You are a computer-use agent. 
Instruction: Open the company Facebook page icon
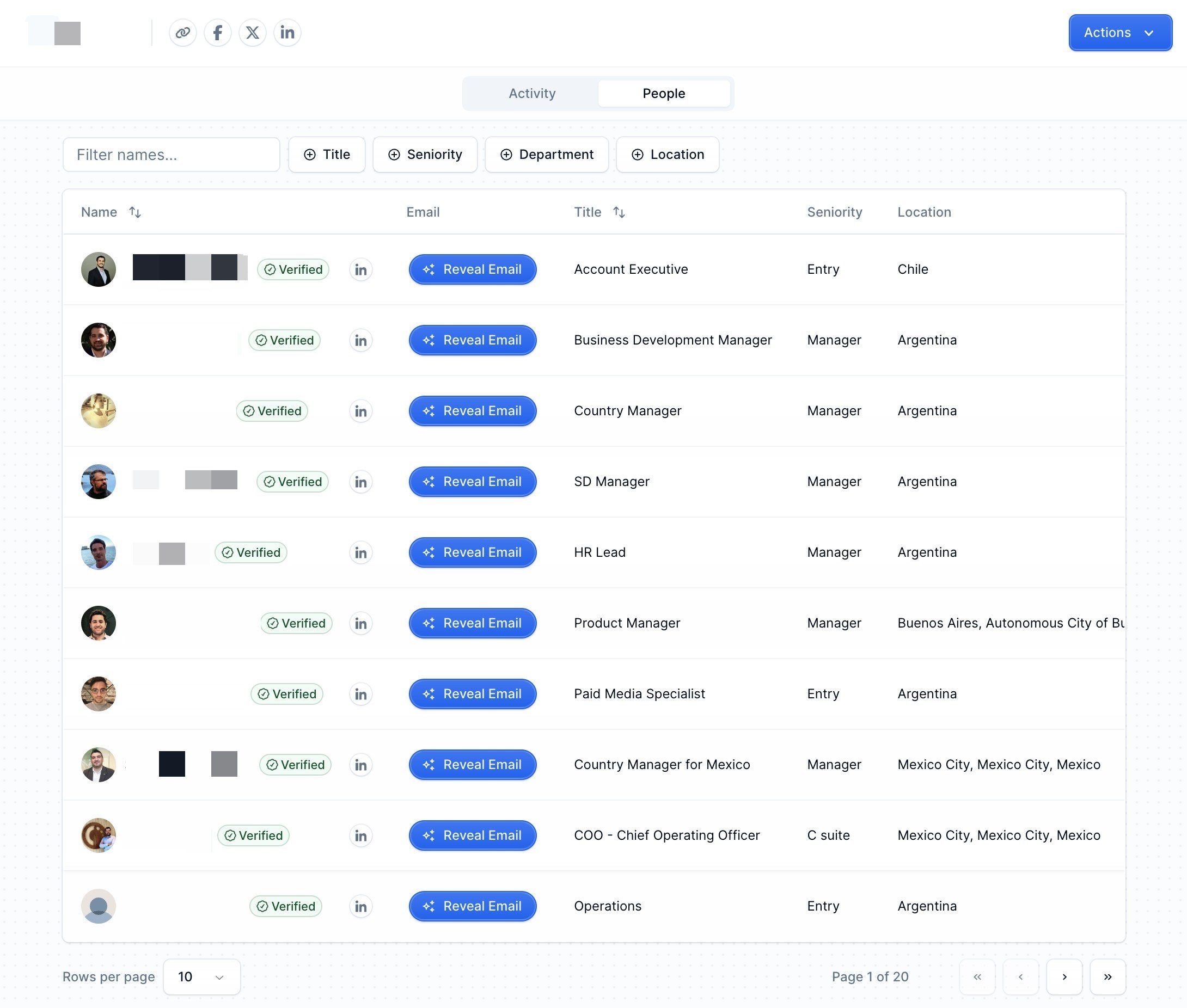(218, 33)
